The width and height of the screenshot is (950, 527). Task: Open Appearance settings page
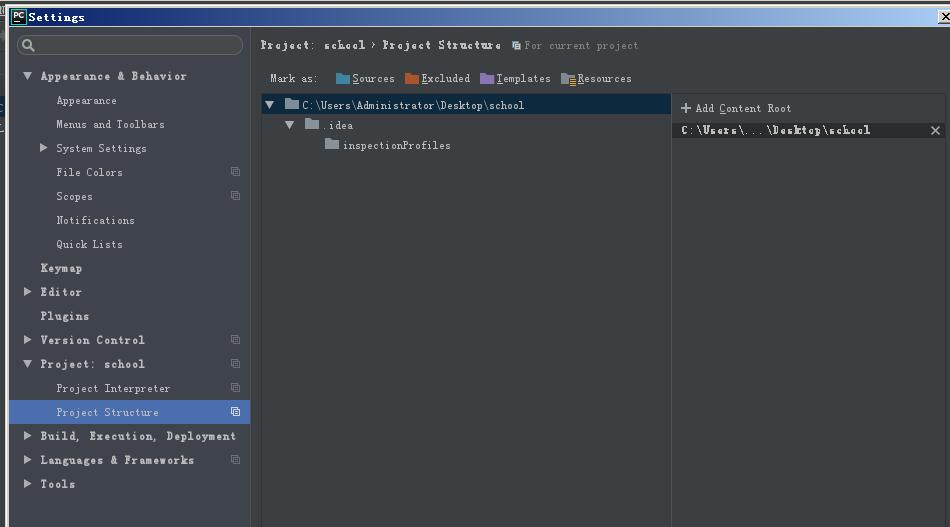tap(87, 101)
